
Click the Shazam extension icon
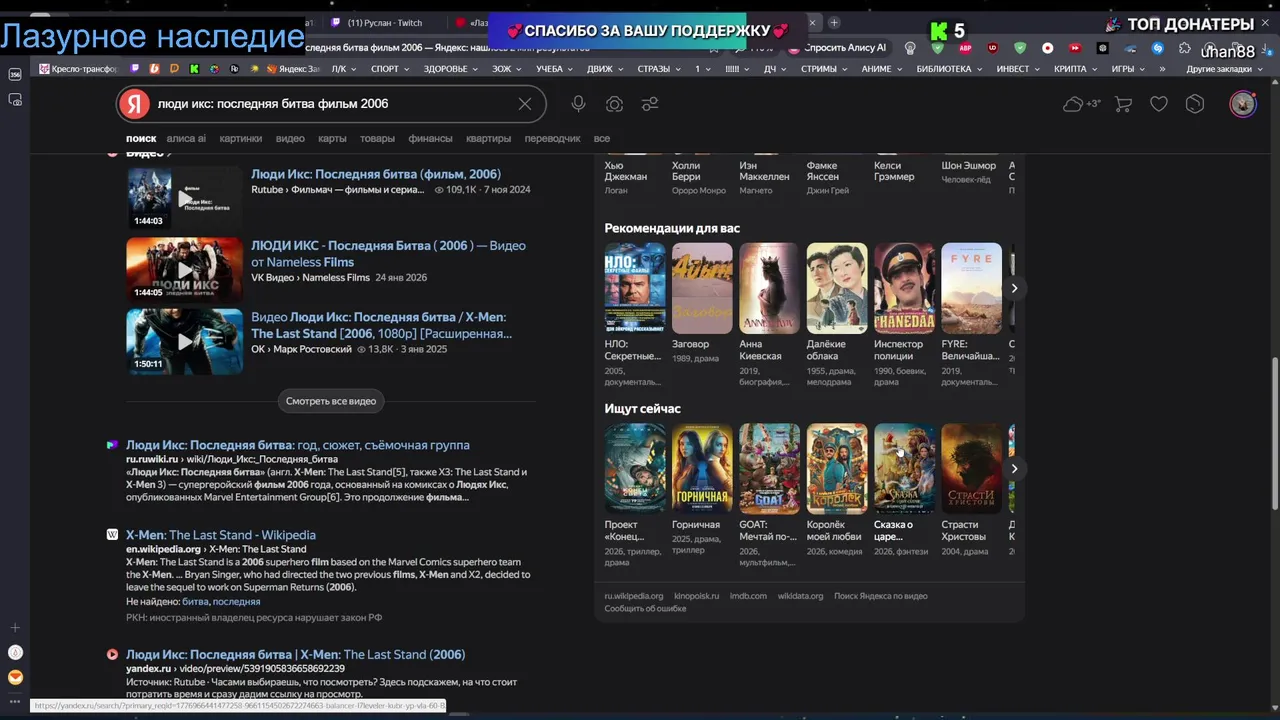pyautogui.click(x=1158, y=48)
